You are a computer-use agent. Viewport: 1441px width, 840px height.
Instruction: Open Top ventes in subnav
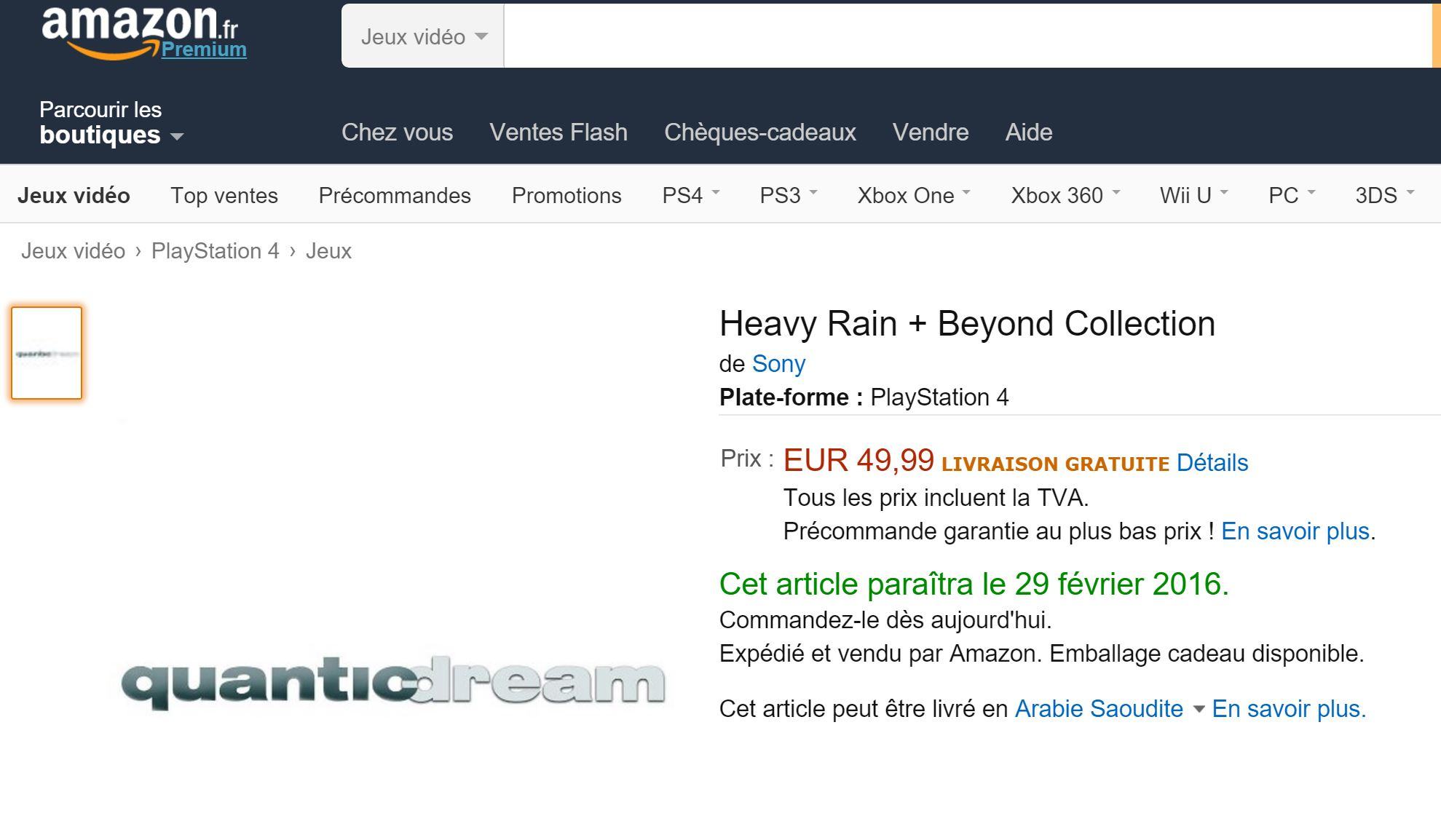(x=224, y=195)
